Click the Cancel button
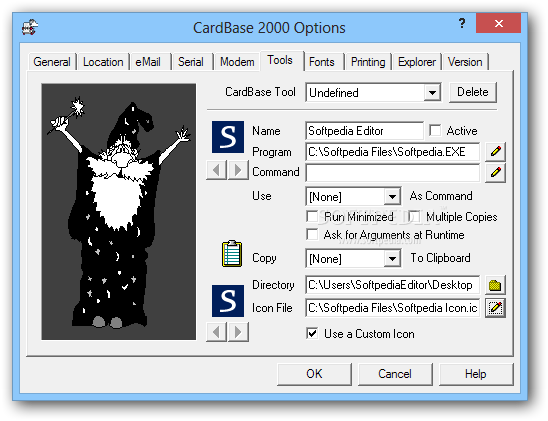The height and width of the screenshot is (421, 548). tap(395, 374)
